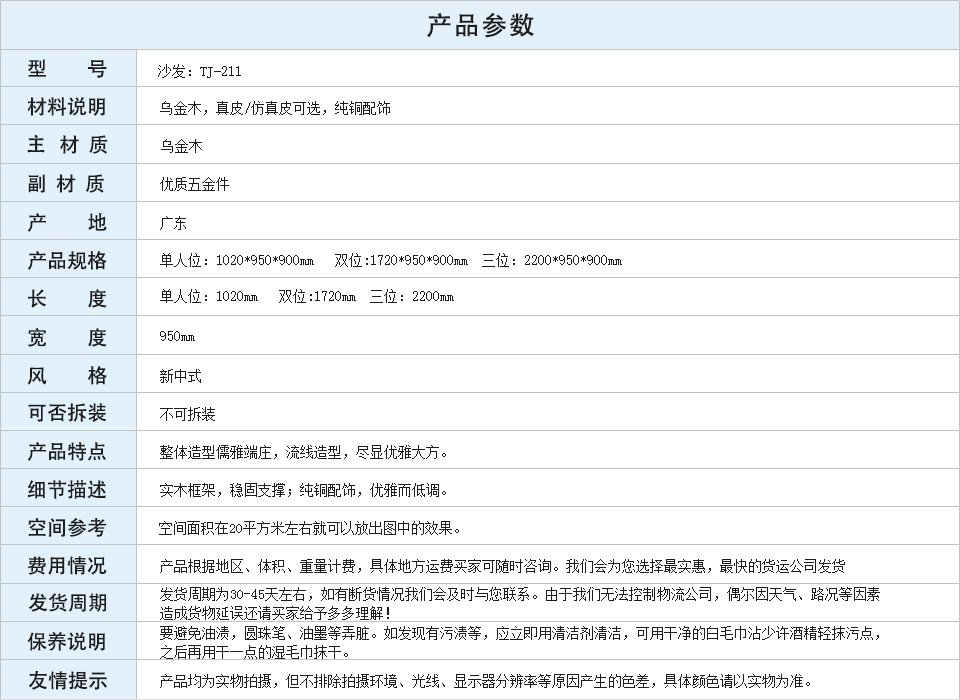Click the 长度 row label
Screen dimensions: 960x700
(x=67, y=298)
